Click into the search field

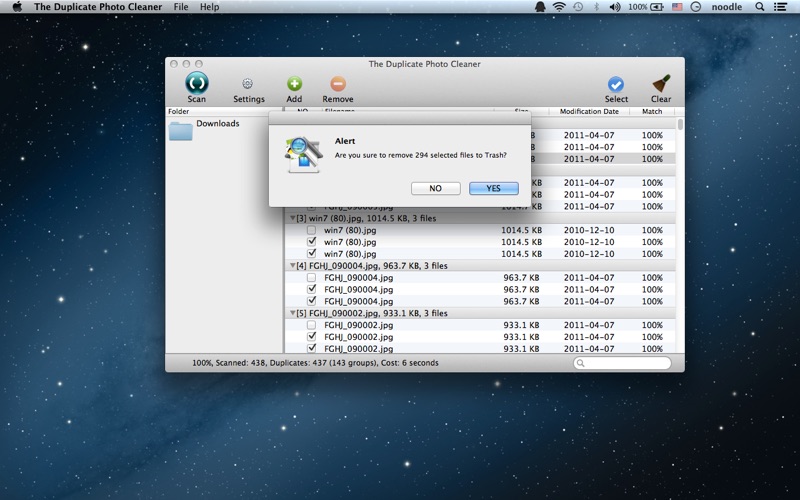click(x=622, y=363)
